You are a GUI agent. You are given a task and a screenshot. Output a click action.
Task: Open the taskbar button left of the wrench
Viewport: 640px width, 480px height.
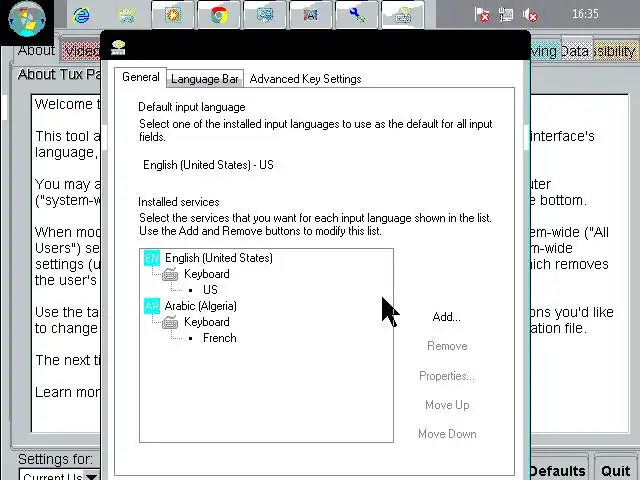pyautogui.click(x=311, y=16)
